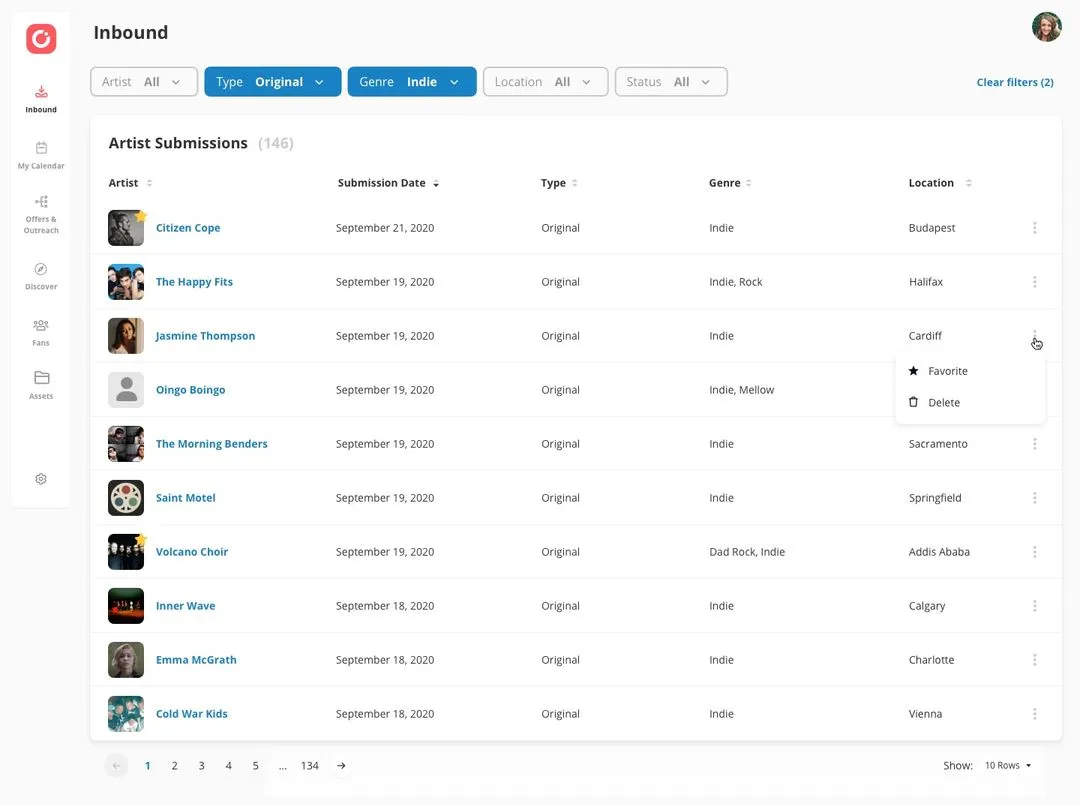The height and width of the screenshot is (806, 1080).
Task: Change the 10 Rows display dropdown
Action: tap(1008, 765)
